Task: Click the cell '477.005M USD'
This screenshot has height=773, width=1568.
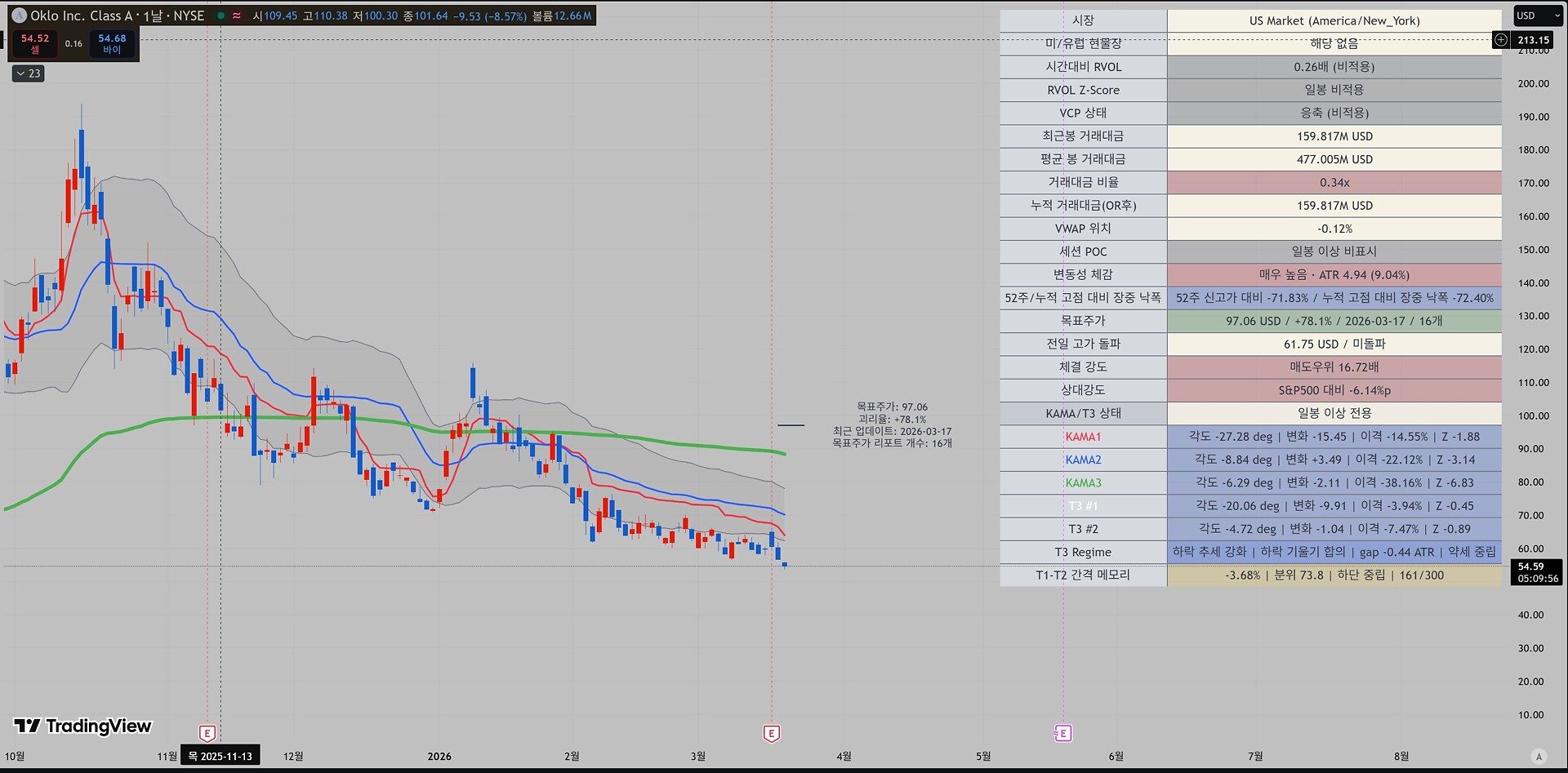Action: (x=1334, y=159)
